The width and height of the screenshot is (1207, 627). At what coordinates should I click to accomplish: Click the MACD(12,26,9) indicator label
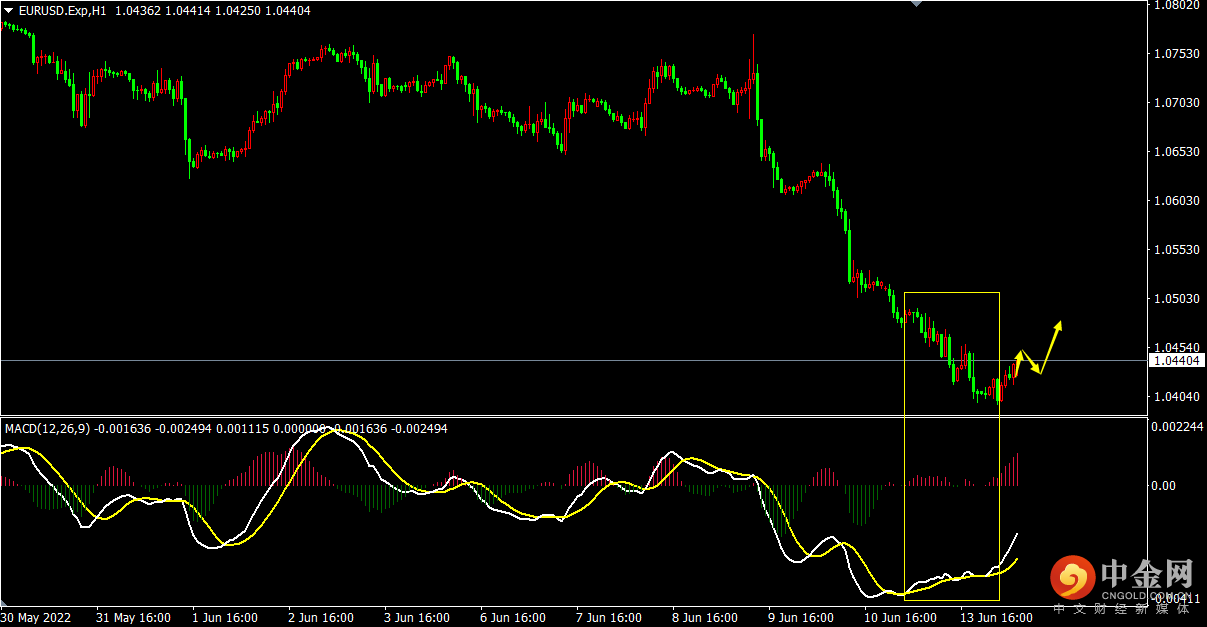47,428
